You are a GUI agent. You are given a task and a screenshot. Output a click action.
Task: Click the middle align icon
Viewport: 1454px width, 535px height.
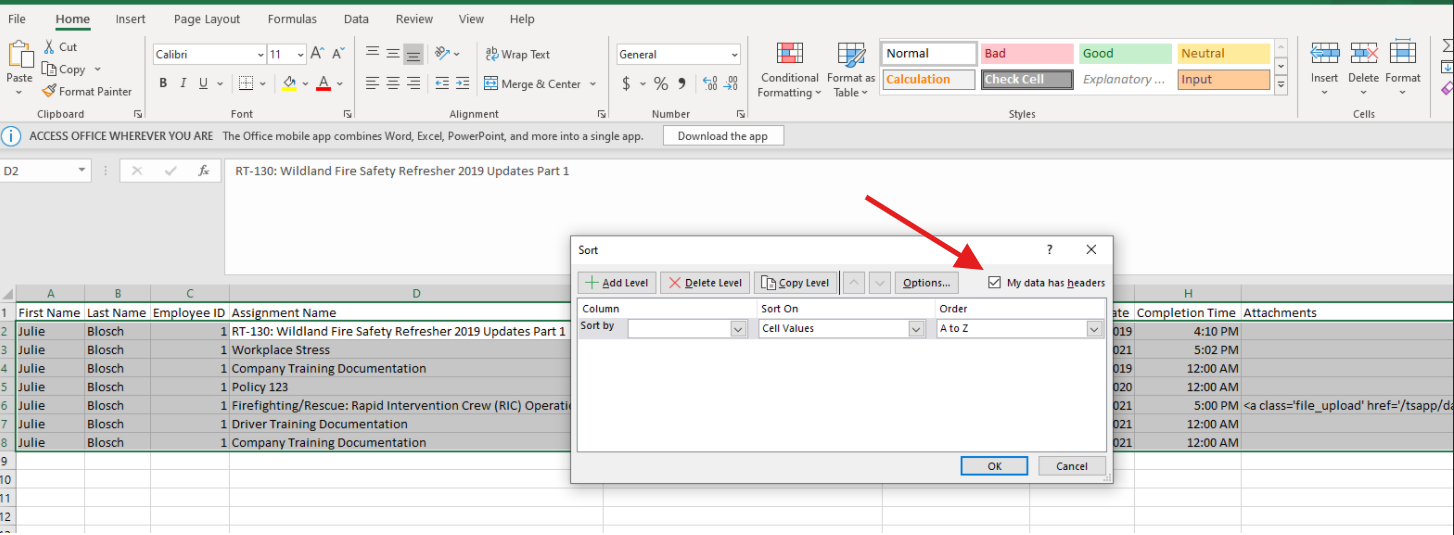click(x=393, y=54)
